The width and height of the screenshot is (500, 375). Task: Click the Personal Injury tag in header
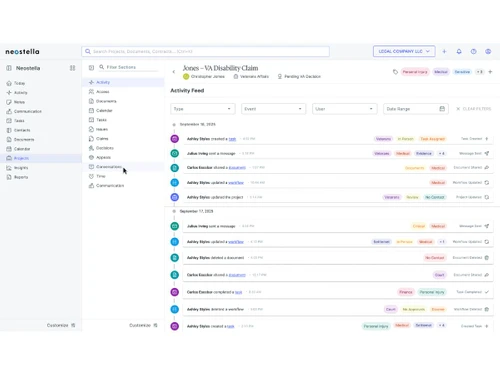point(415,72)
